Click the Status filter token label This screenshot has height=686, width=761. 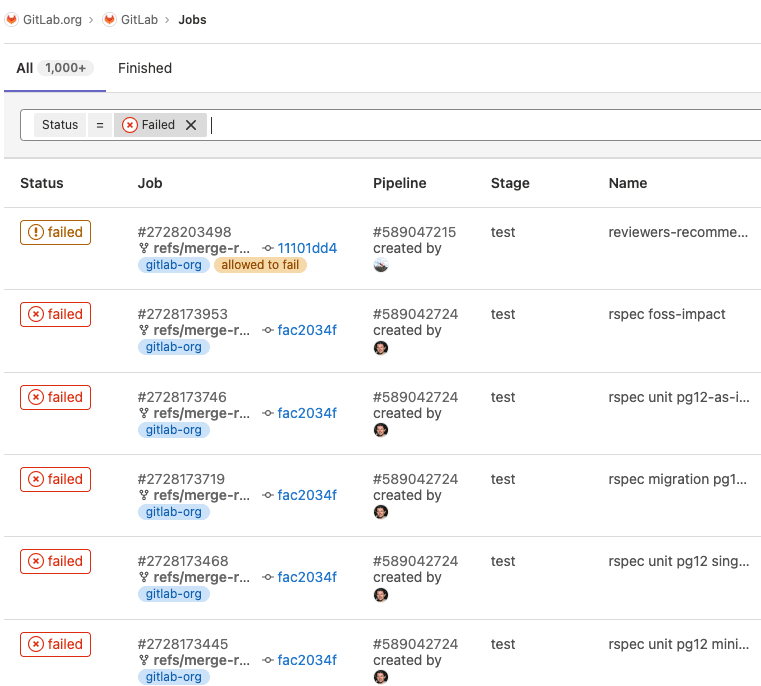click(60, 125)
